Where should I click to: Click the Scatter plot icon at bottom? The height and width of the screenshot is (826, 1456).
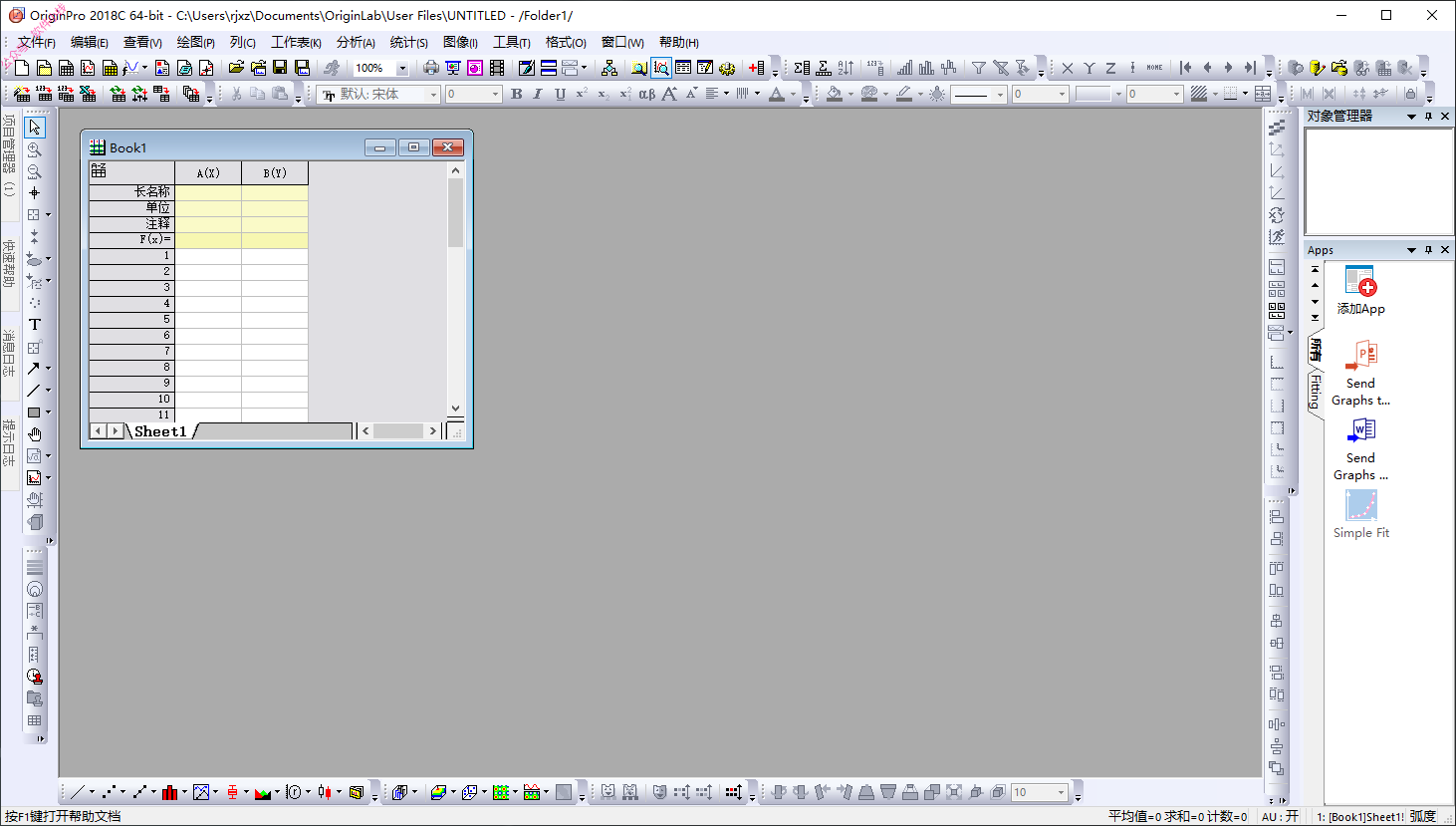tap(110, 792)
